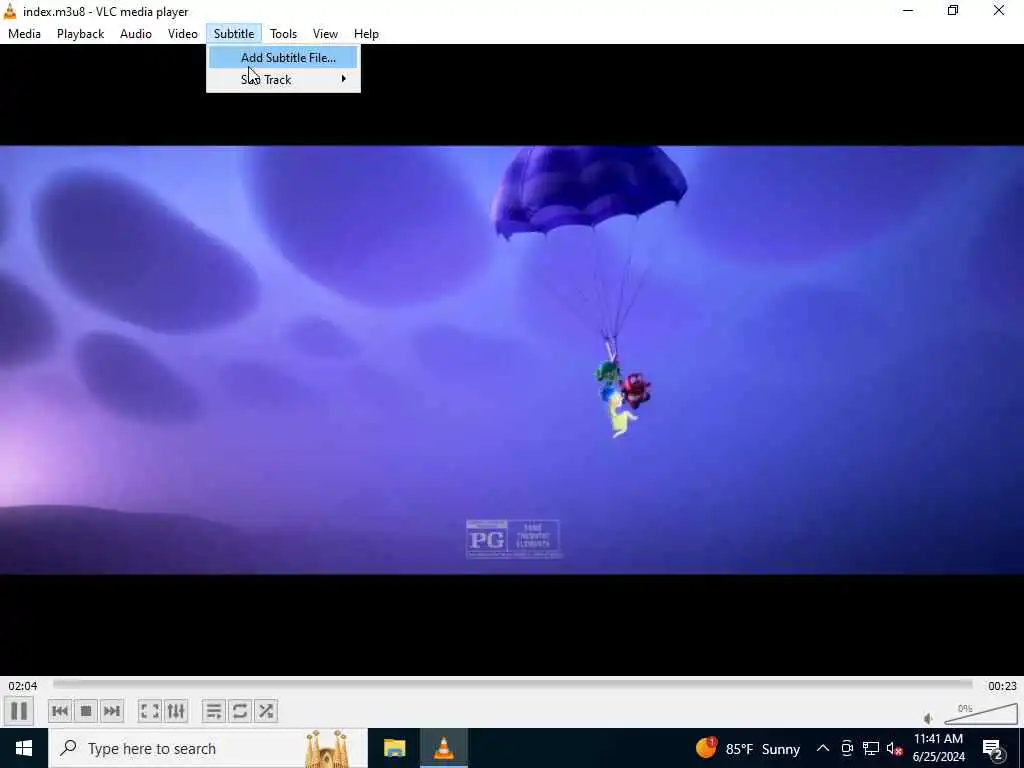Open the Meet Now tray icon

(x=847, y=748)
